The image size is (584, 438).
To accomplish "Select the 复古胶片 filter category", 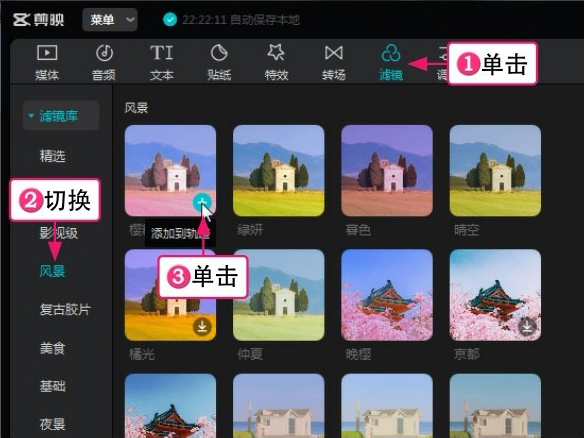I will click(x=65, y=310).
